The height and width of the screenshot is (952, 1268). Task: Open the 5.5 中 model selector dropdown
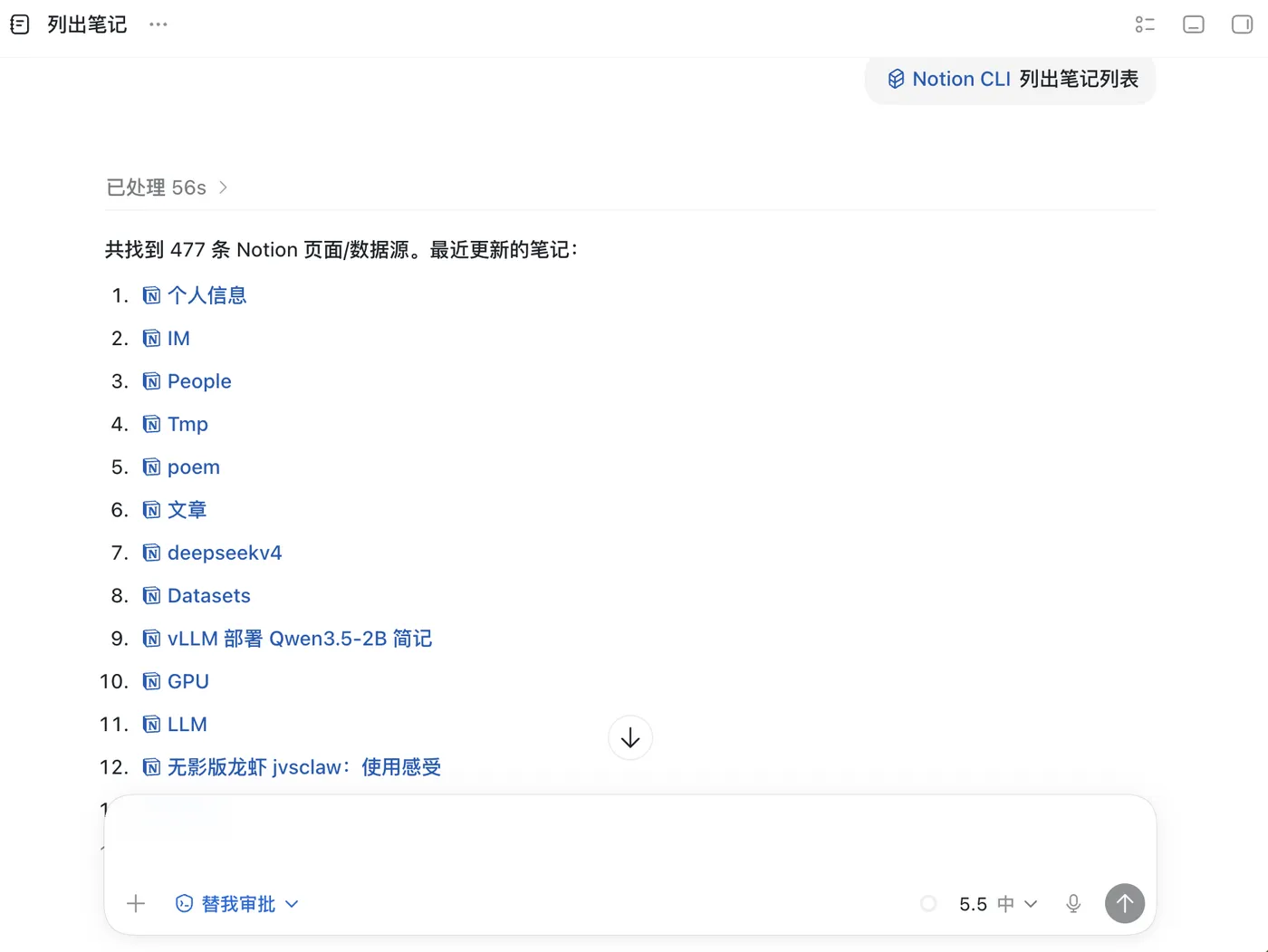click(998, 904)
